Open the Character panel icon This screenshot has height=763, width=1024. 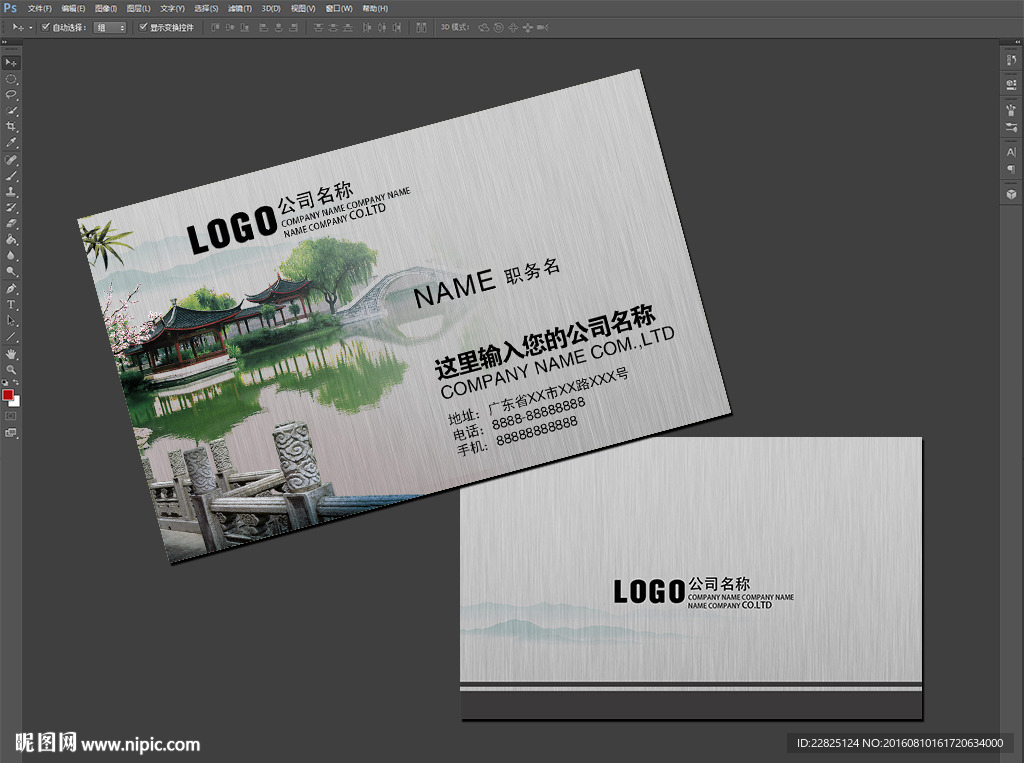1011,152
